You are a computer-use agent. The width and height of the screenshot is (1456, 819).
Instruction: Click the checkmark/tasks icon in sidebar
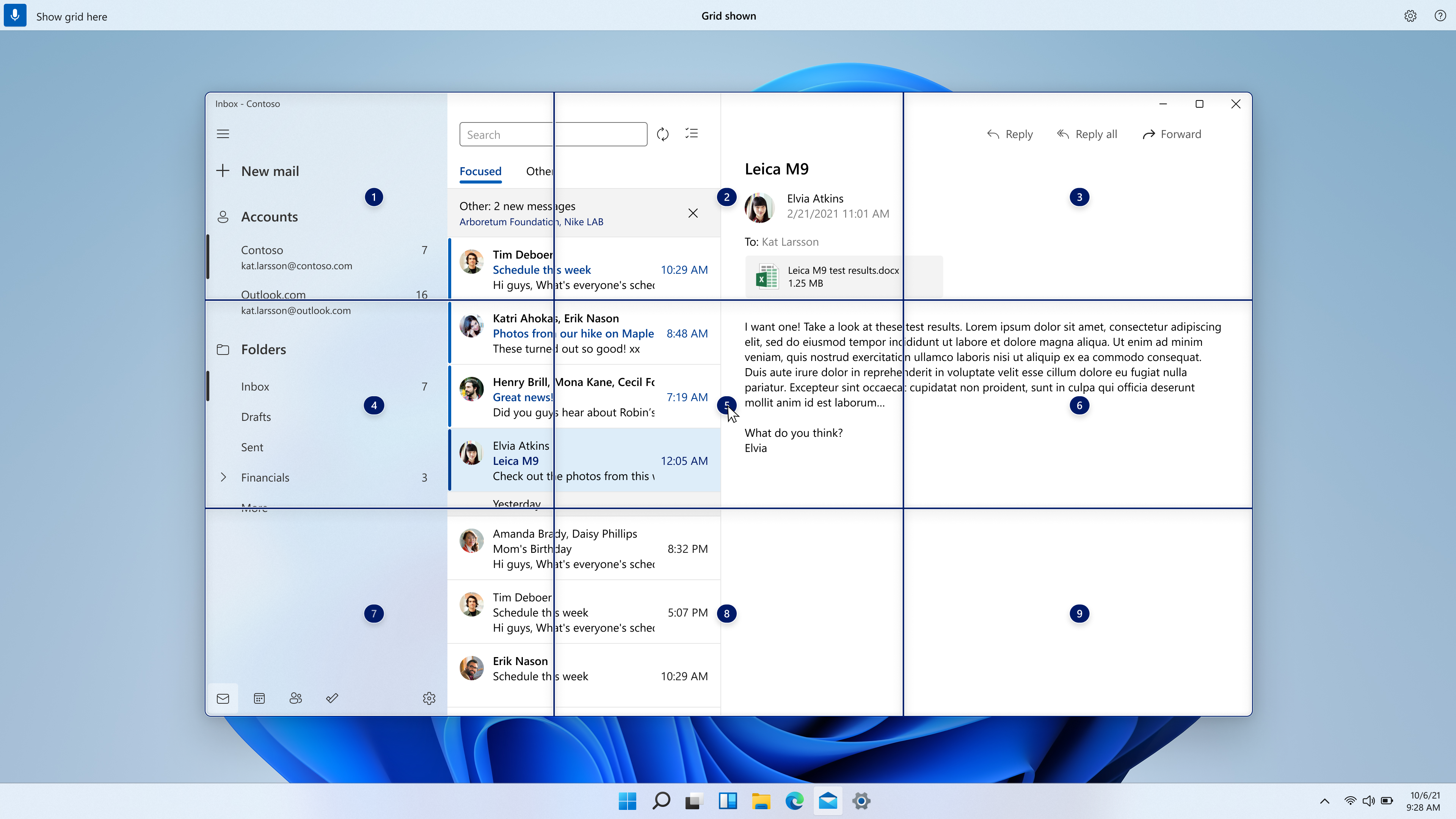point(332,698)
